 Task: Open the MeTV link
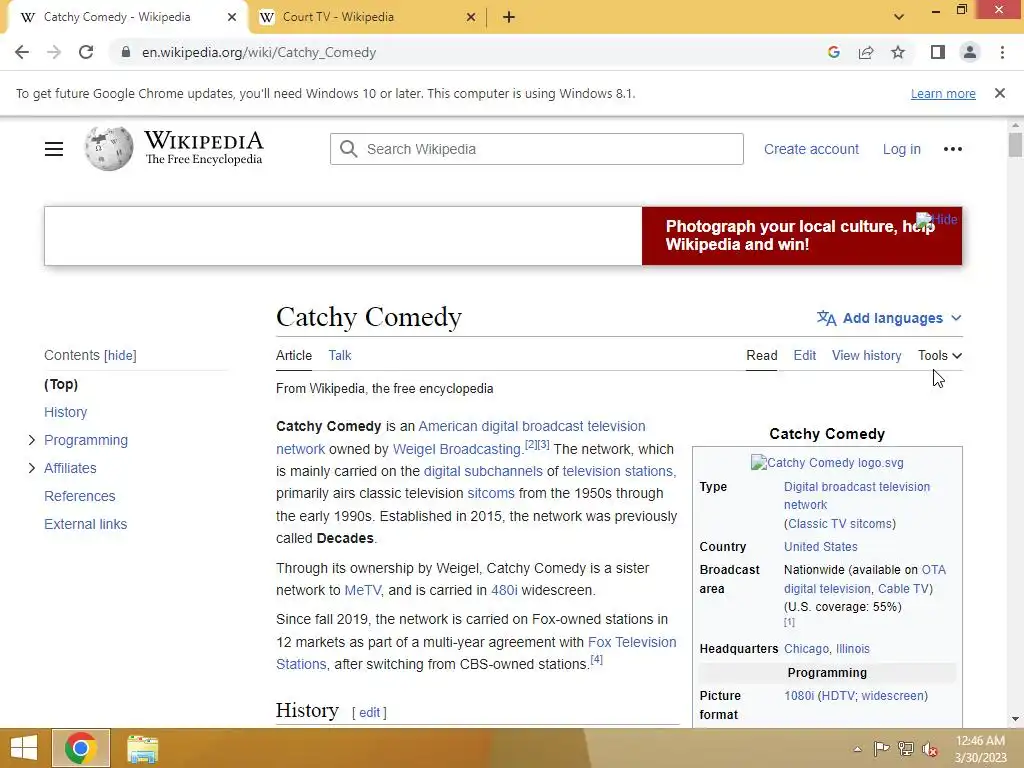362,590
